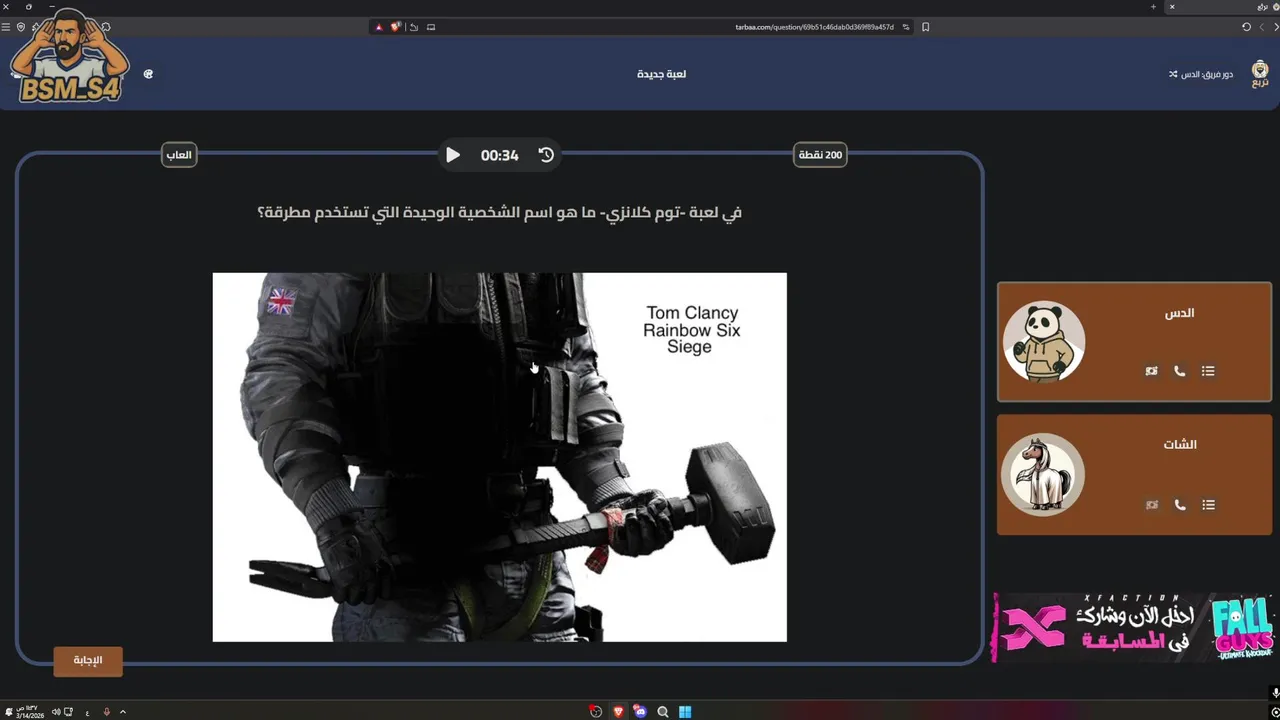Screen dimensions: 1280x720
Task: Open a new browser tab
Action: (x=1153, y=6)
